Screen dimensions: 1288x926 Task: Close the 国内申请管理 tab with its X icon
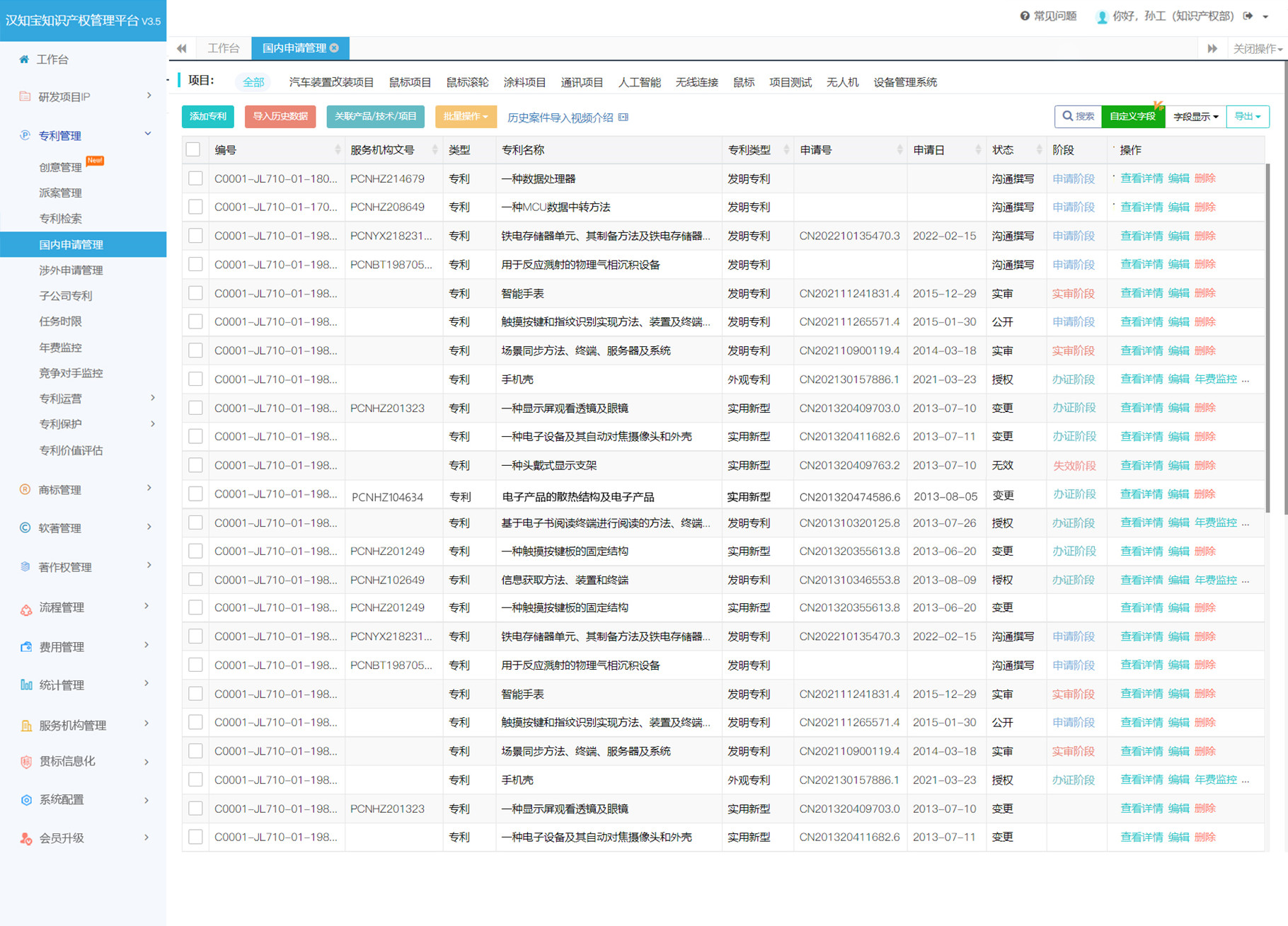click(335, 48)
